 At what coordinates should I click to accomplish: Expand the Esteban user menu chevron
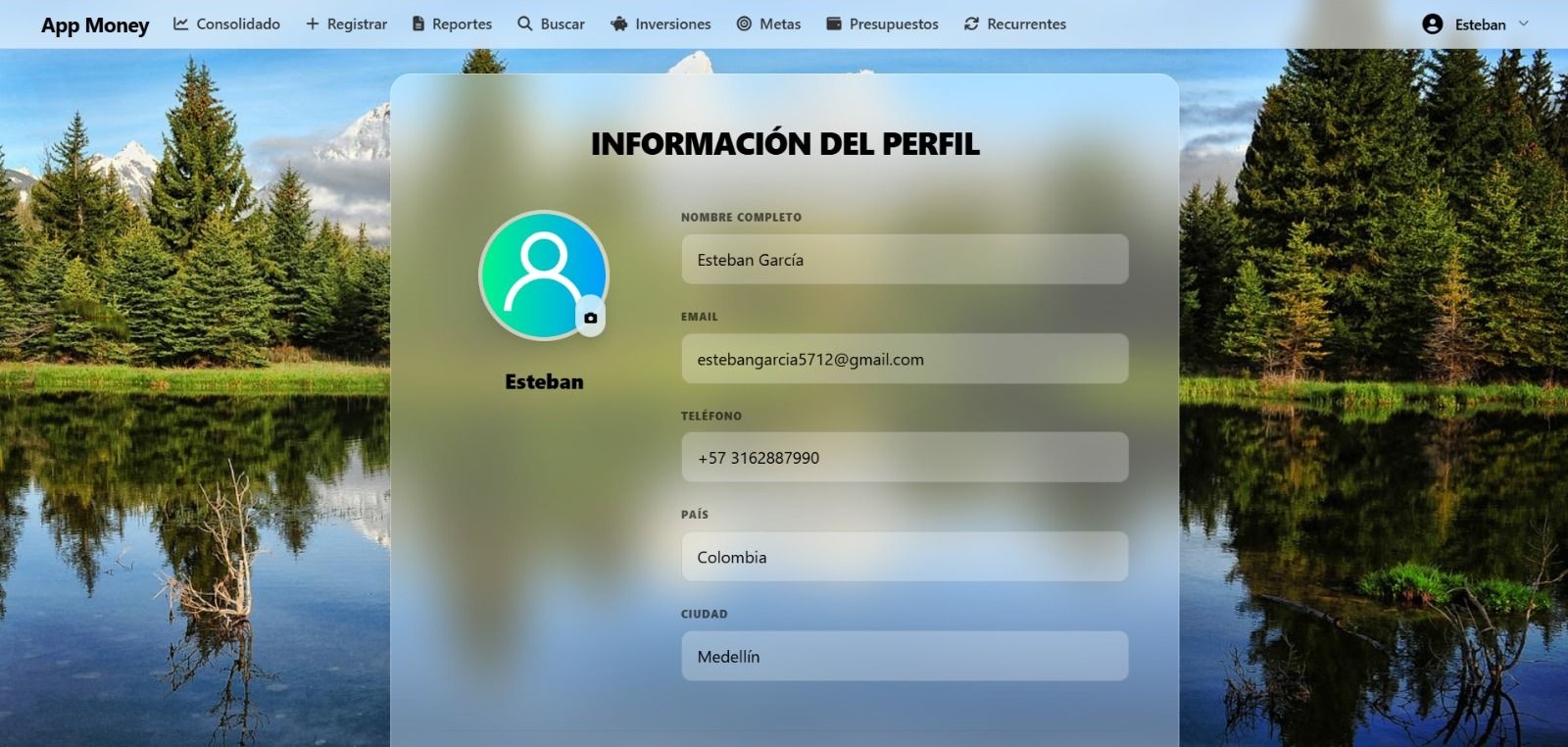pyautogui.click(x=1524, y=24)
